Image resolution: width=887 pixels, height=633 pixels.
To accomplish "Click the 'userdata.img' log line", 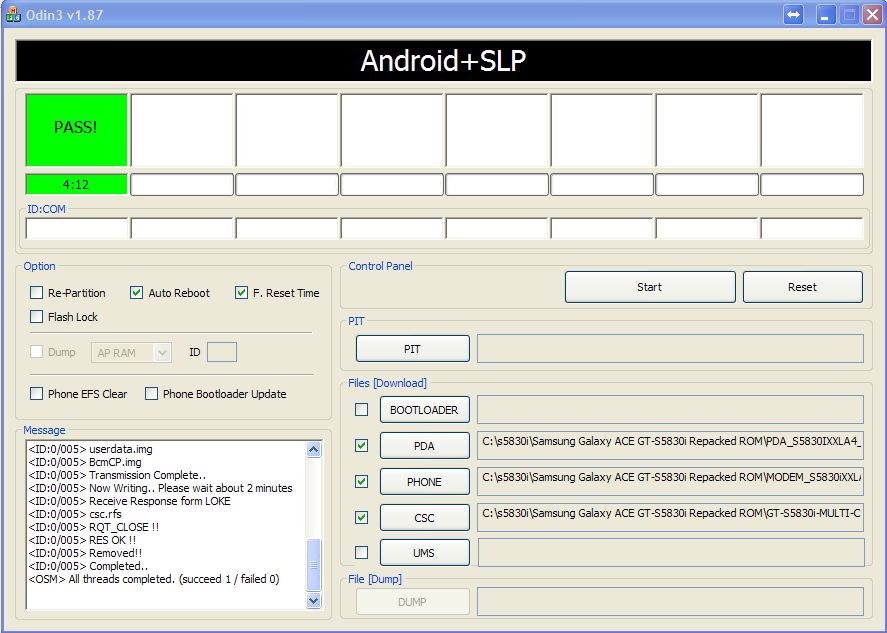I will click(91, 449).
